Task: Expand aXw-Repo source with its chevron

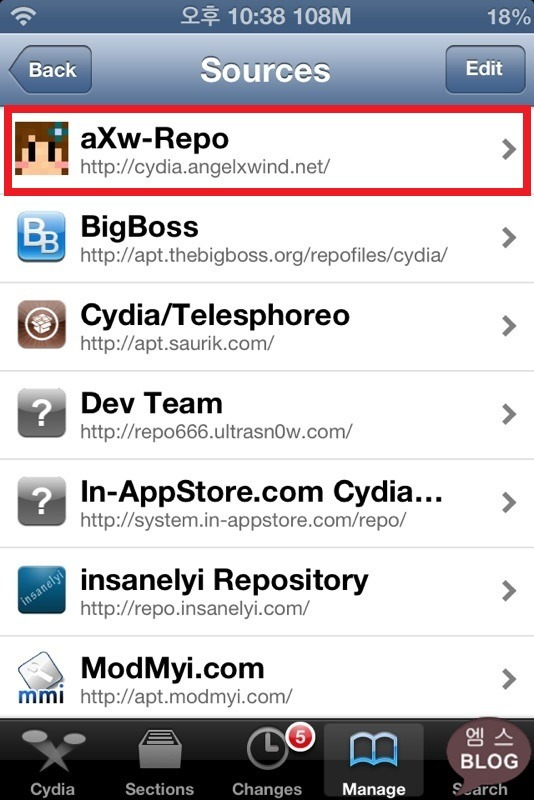Action: click(508, 149)
